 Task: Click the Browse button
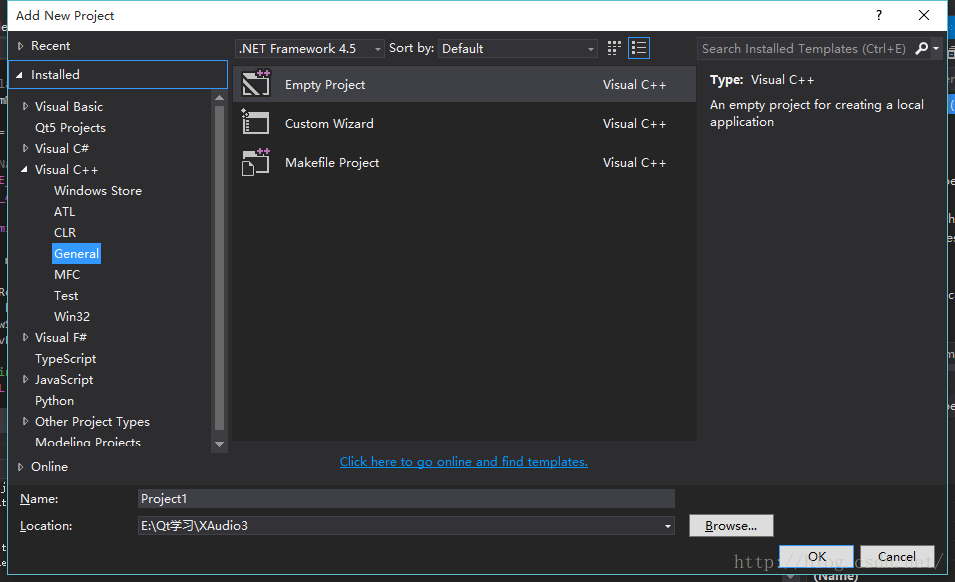click(x=731, y=525)
